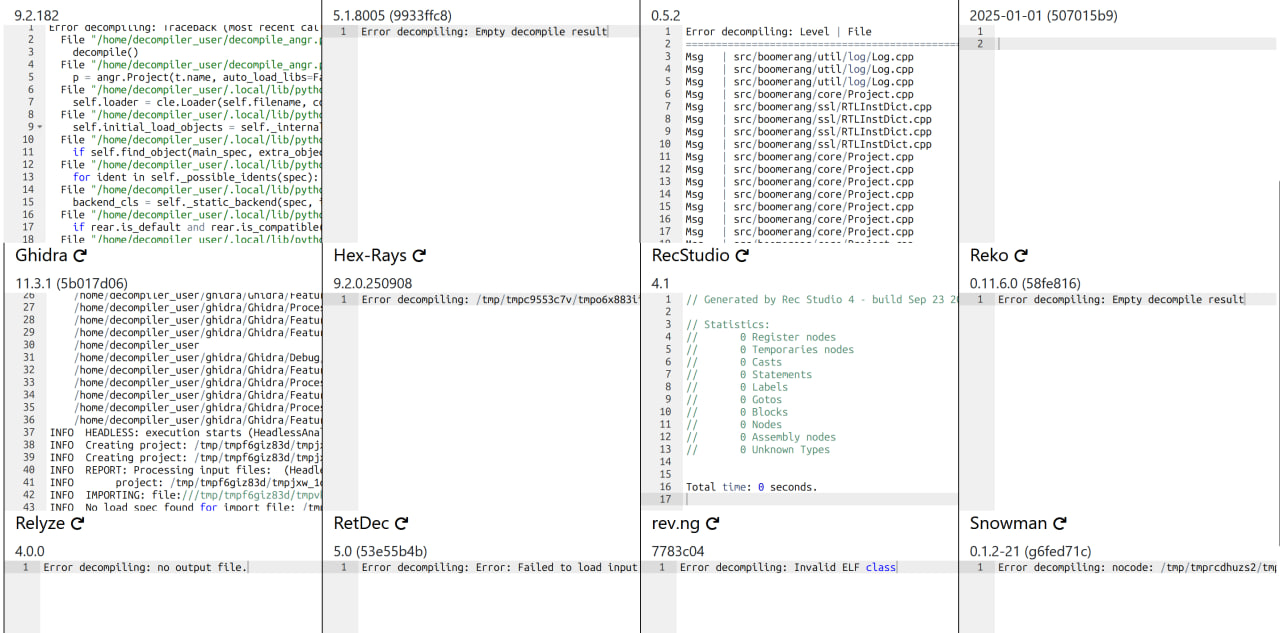Click 'Total time: 0 seconds' line in RecStudio

pos(751,487)
